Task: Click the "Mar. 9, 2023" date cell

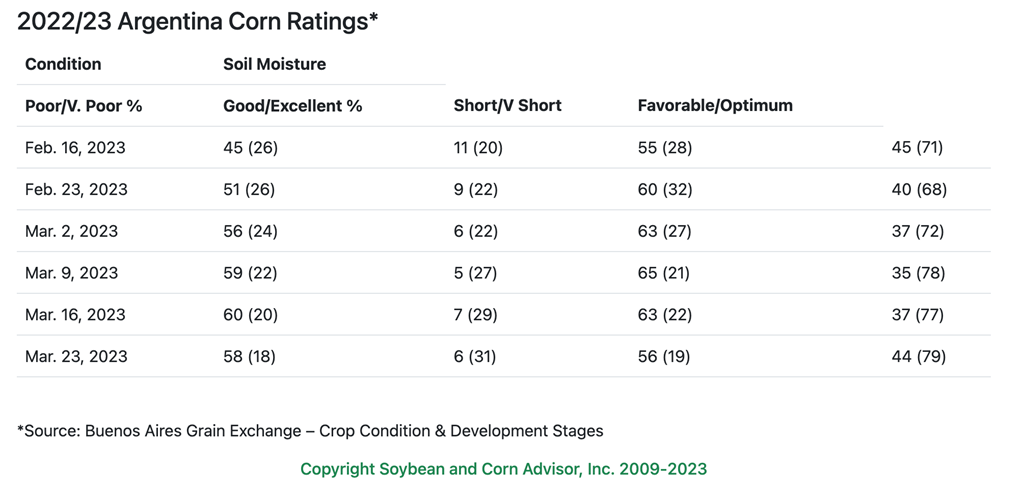Action: [71, 273]
